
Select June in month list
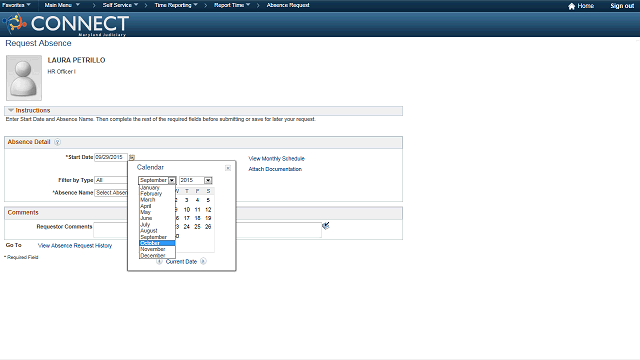pyautogui.click(x=157, y=218)
